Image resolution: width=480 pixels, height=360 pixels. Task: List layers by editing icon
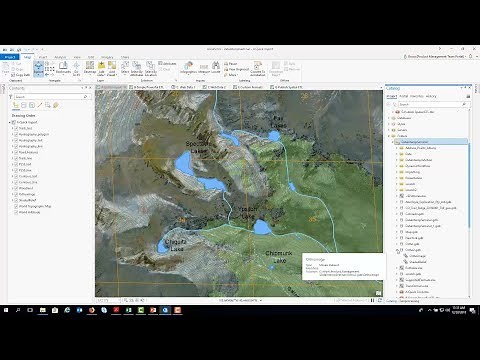click(x=40, y=105)
